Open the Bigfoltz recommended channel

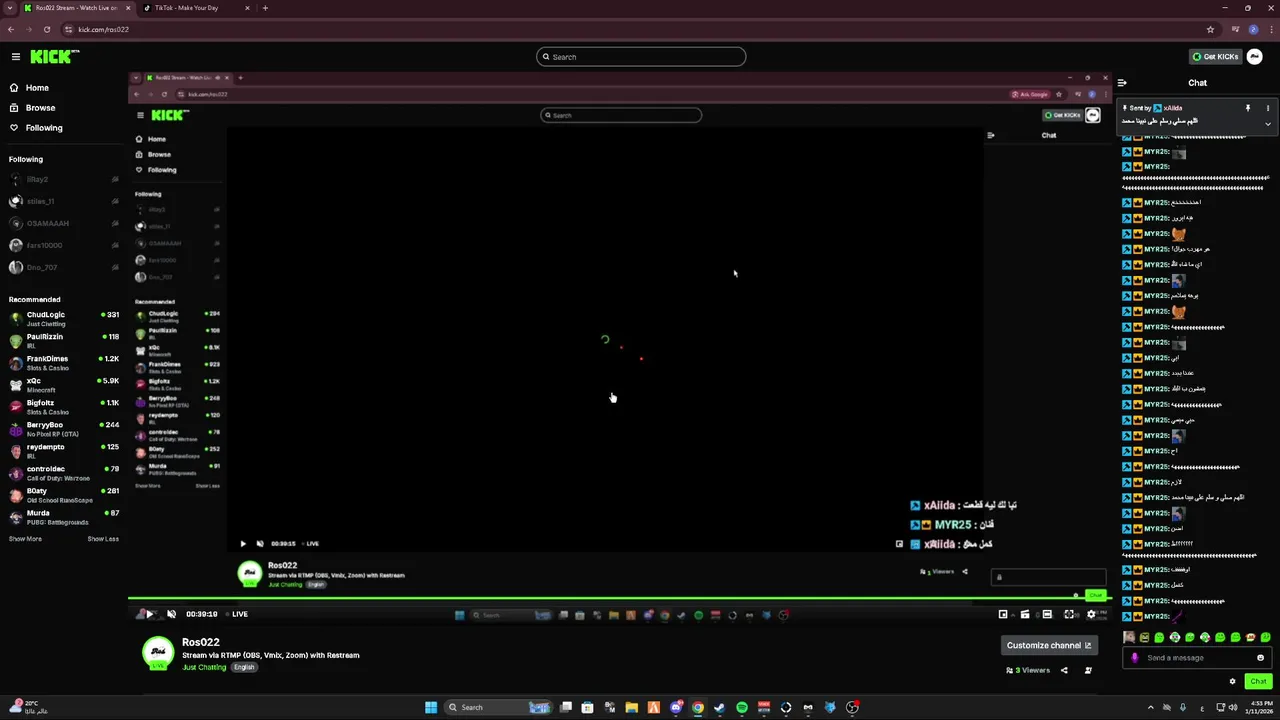click(64, 407)
